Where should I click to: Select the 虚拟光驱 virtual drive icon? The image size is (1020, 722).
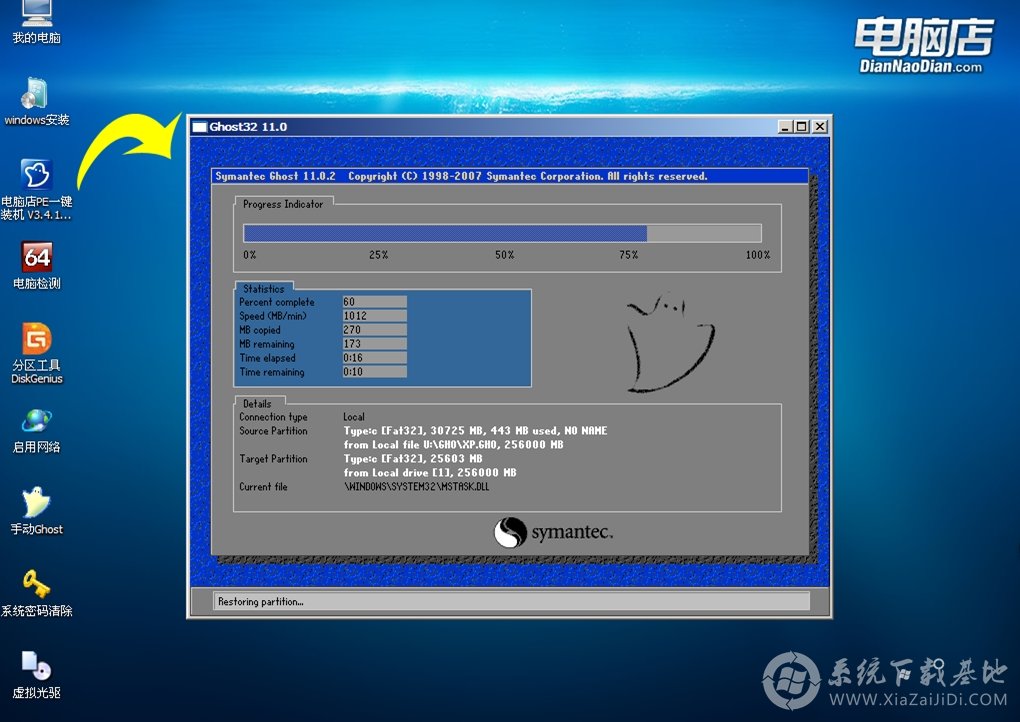[x=36, y=666]
